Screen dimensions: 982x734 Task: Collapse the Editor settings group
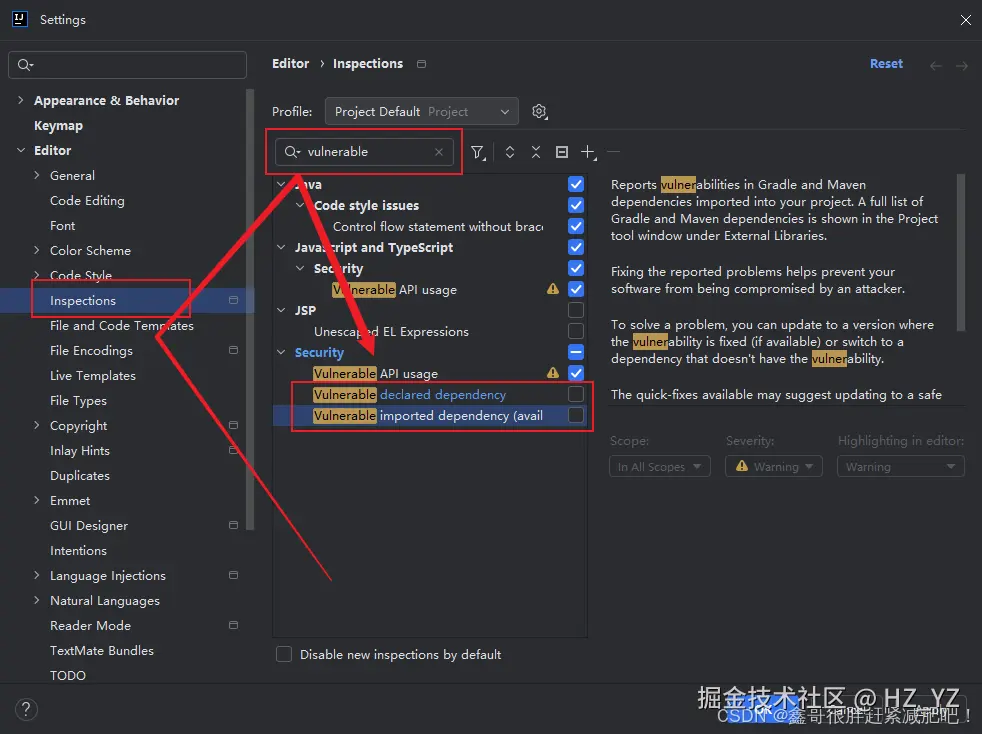pyautogui.click(x=21, y=150)
